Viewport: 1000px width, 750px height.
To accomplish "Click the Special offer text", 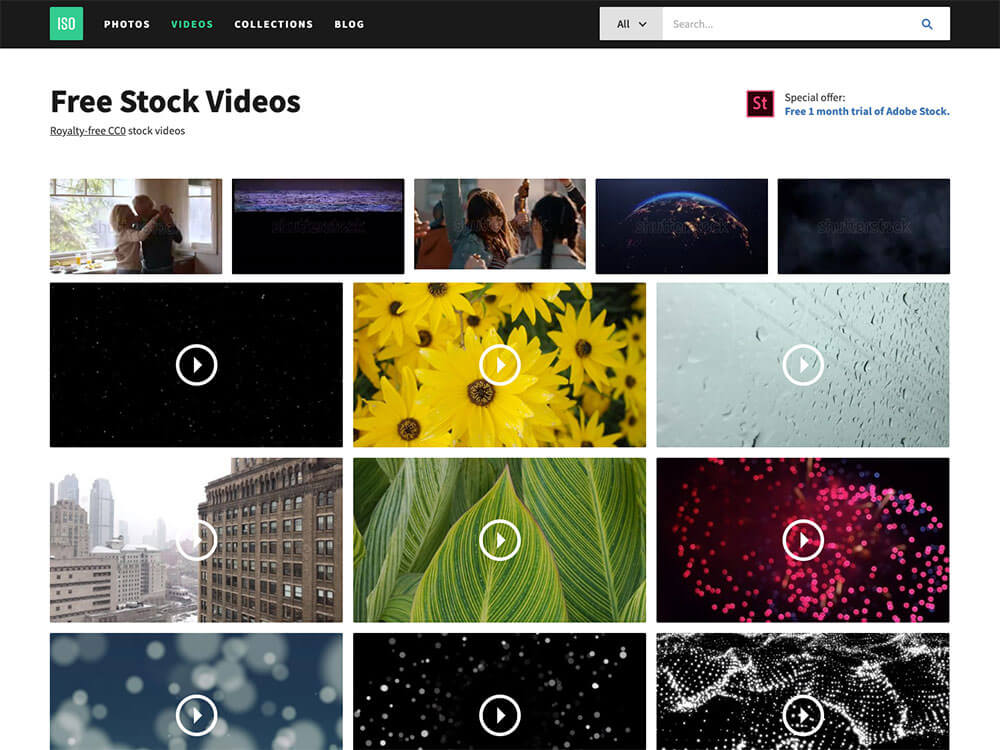I will click(x=814, y=97).
